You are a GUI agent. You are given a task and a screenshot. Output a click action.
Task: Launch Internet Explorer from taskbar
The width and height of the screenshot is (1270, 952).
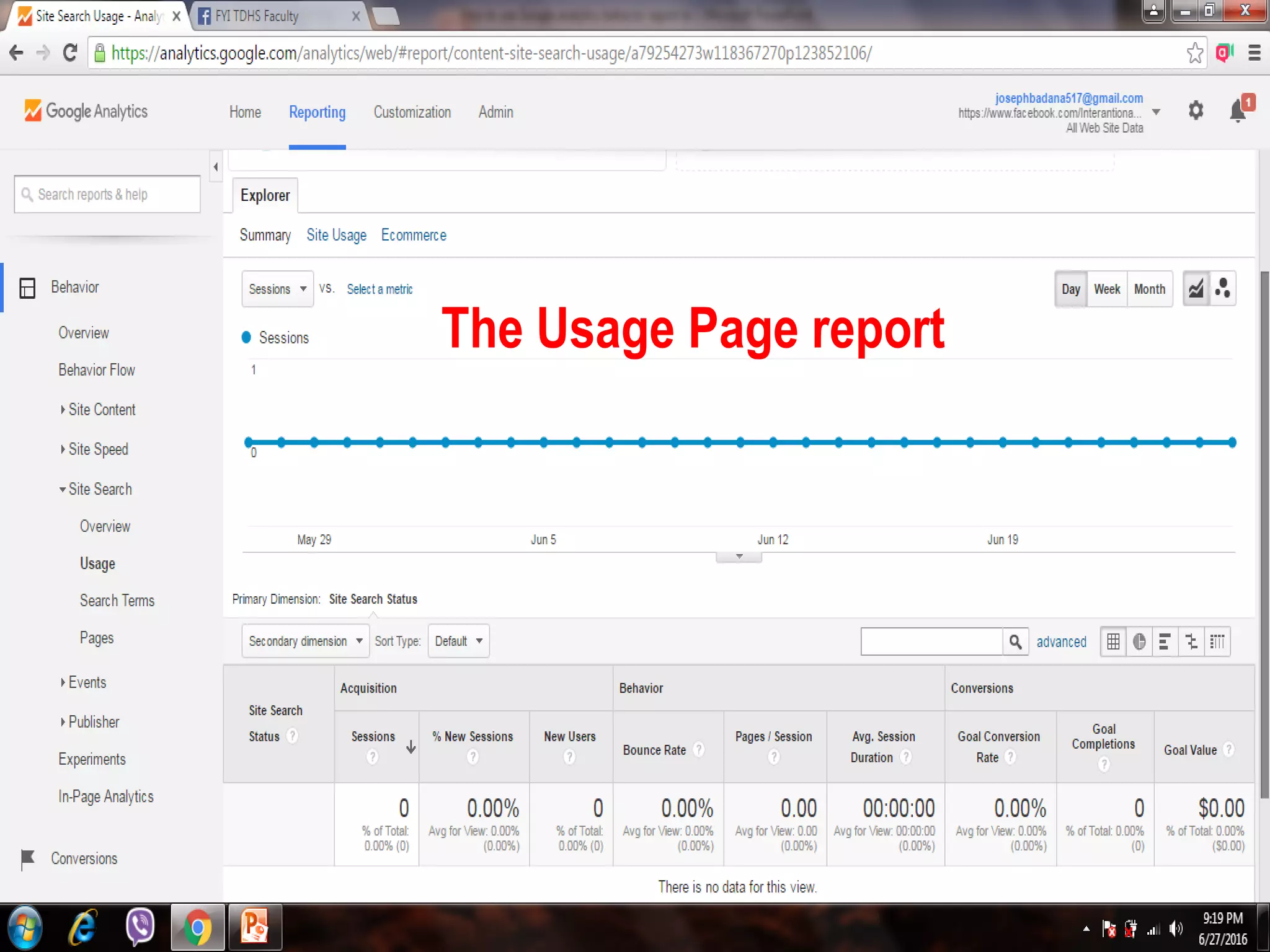click(82, 928)
